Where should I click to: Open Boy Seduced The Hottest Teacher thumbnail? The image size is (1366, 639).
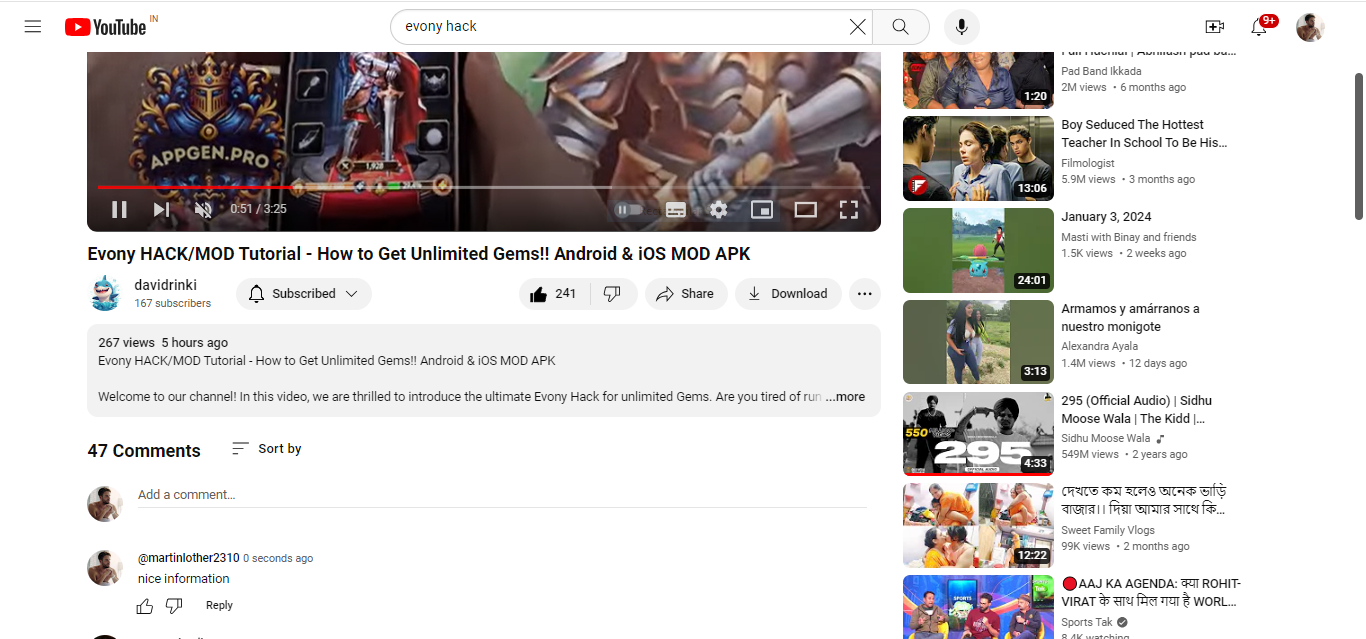point(978,158)
